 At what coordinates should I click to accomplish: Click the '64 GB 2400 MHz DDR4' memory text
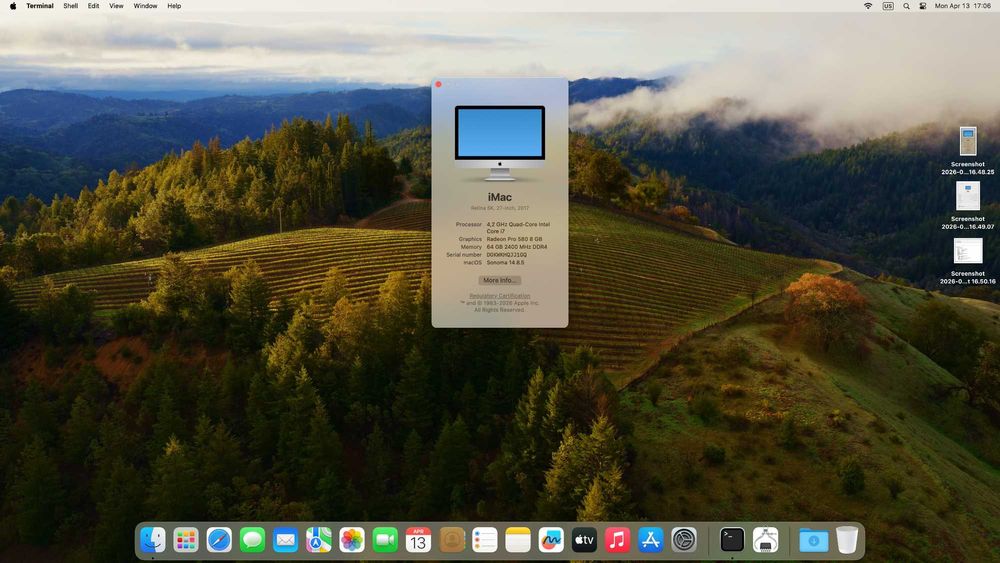[517, 247]
